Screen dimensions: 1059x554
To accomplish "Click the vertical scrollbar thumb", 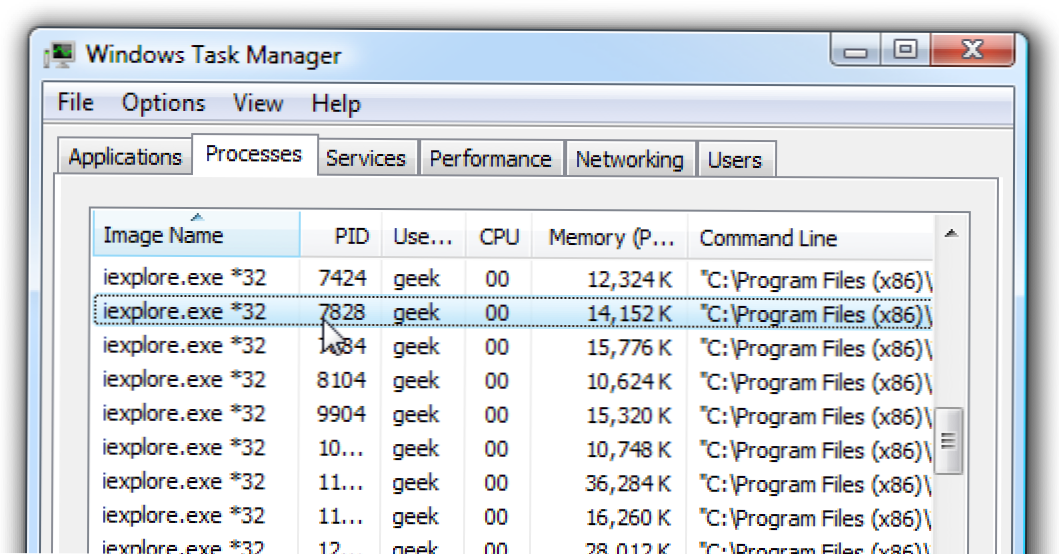I will [950, 439].
